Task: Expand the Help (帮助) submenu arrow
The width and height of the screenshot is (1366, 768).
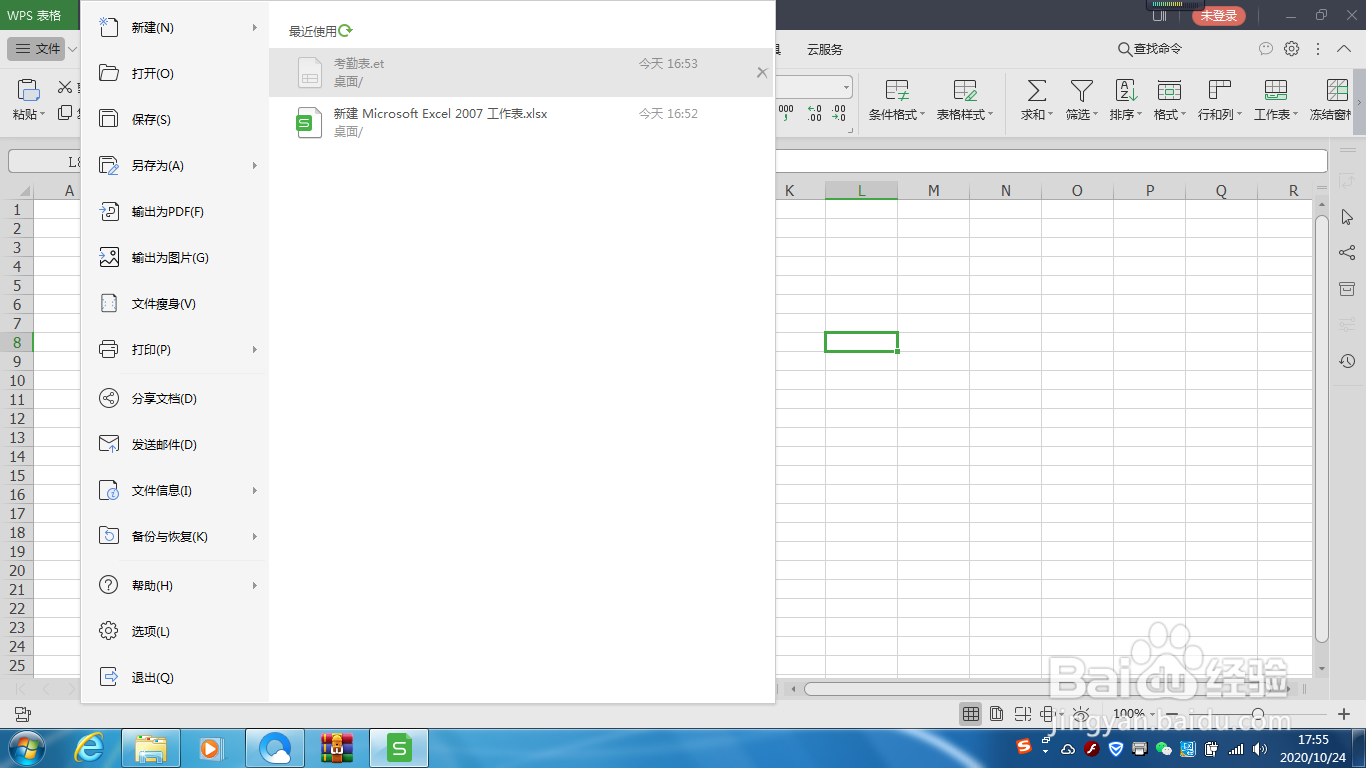Action: pos(255,586)
